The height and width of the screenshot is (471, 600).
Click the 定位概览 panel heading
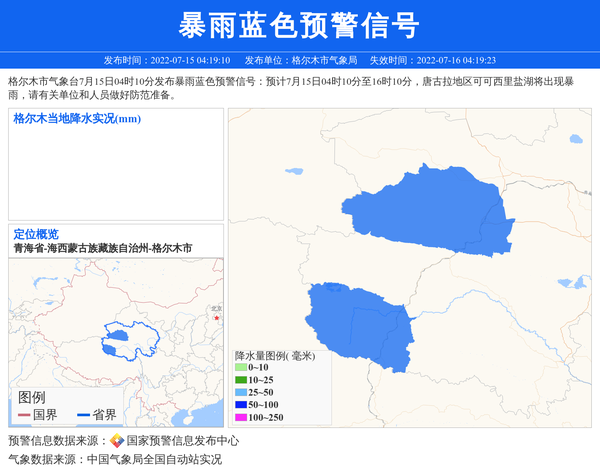[x=36, y=234]
